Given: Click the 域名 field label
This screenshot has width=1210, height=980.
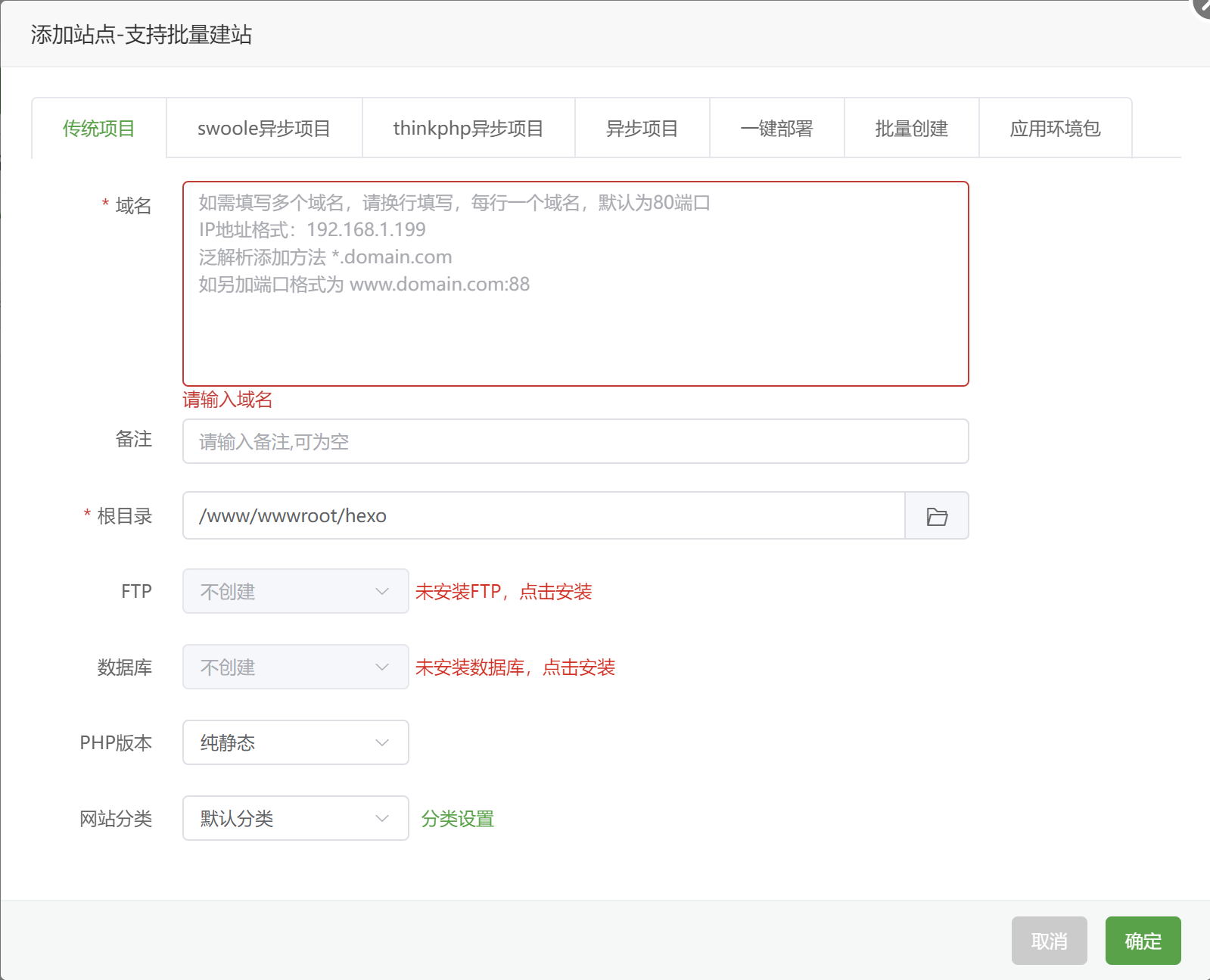Looking at the screenshot, I should tap(134, 206).
